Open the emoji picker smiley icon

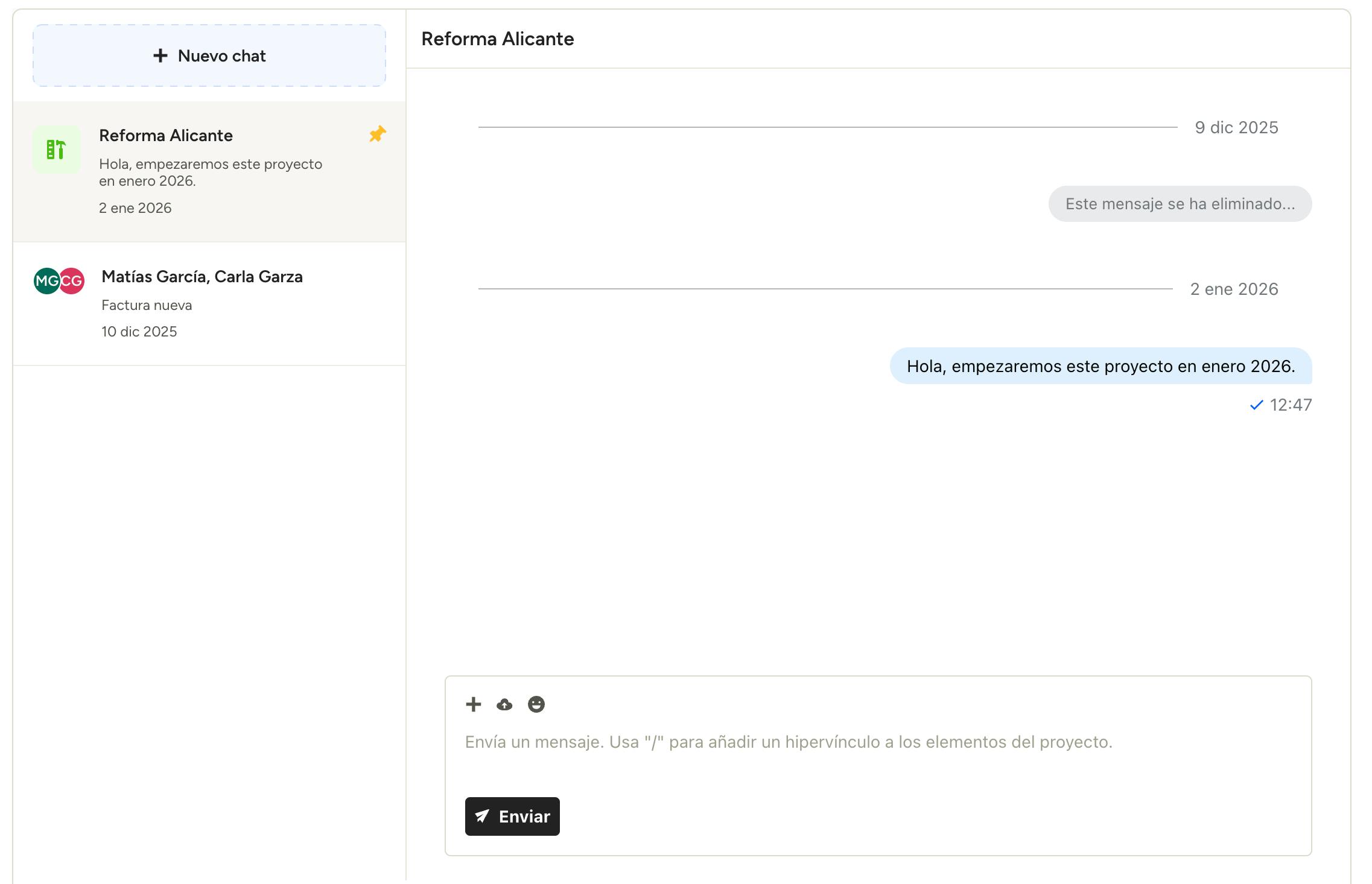coord(536,704)
